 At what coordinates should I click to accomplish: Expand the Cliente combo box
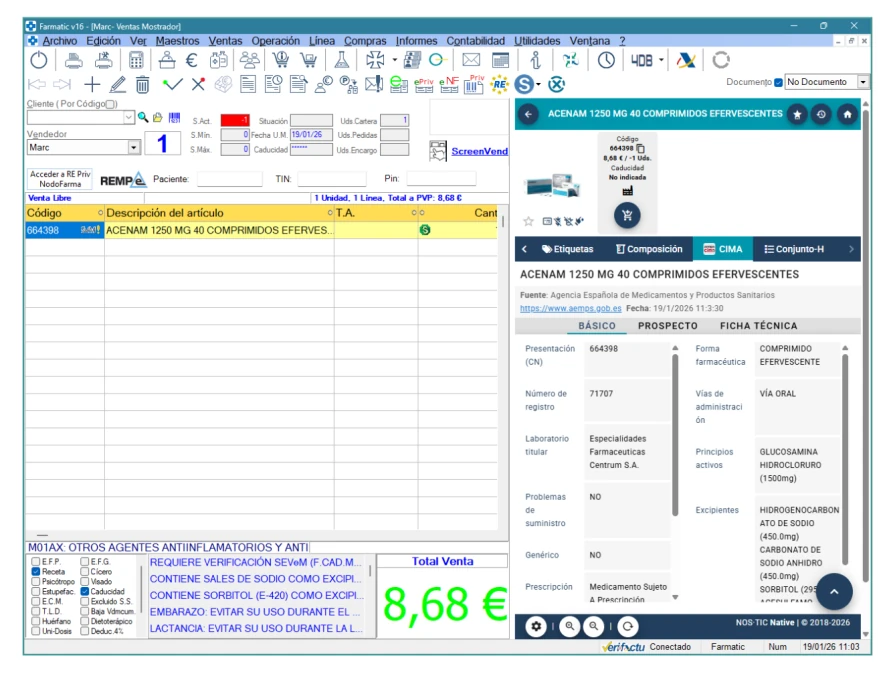[x=129, y=117]
